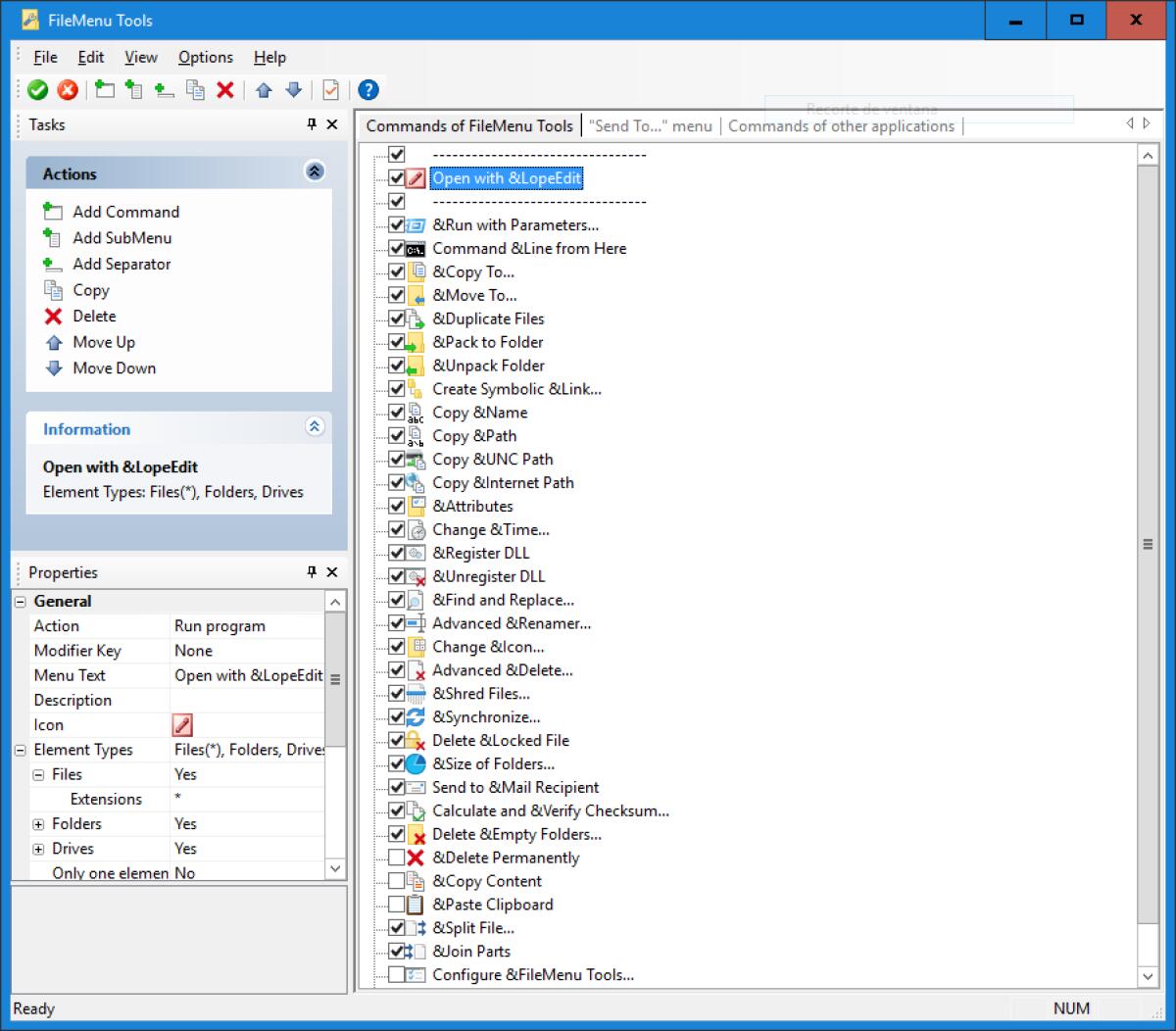Check the Configure &FileMenu Tools checkbox
Screen dimensions: 1176x1031
(x=396, y=975)
